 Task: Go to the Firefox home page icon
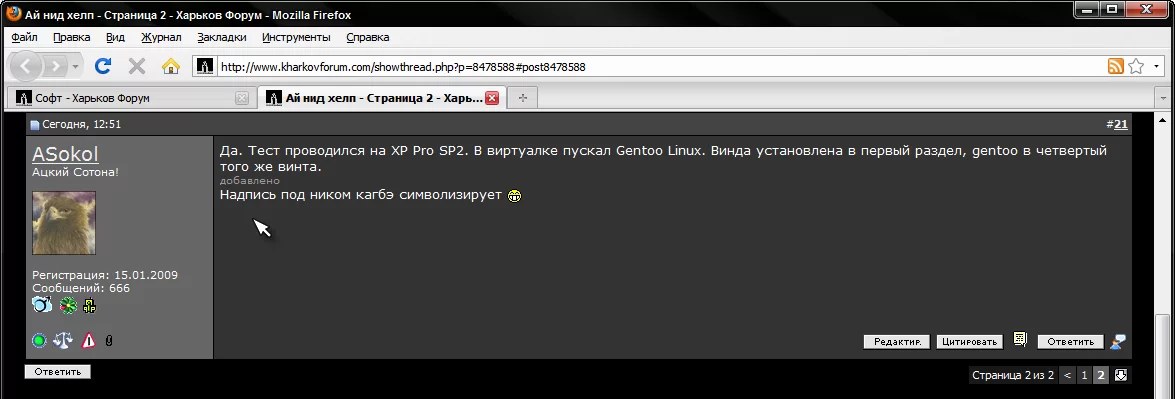(x=171, y=66)
